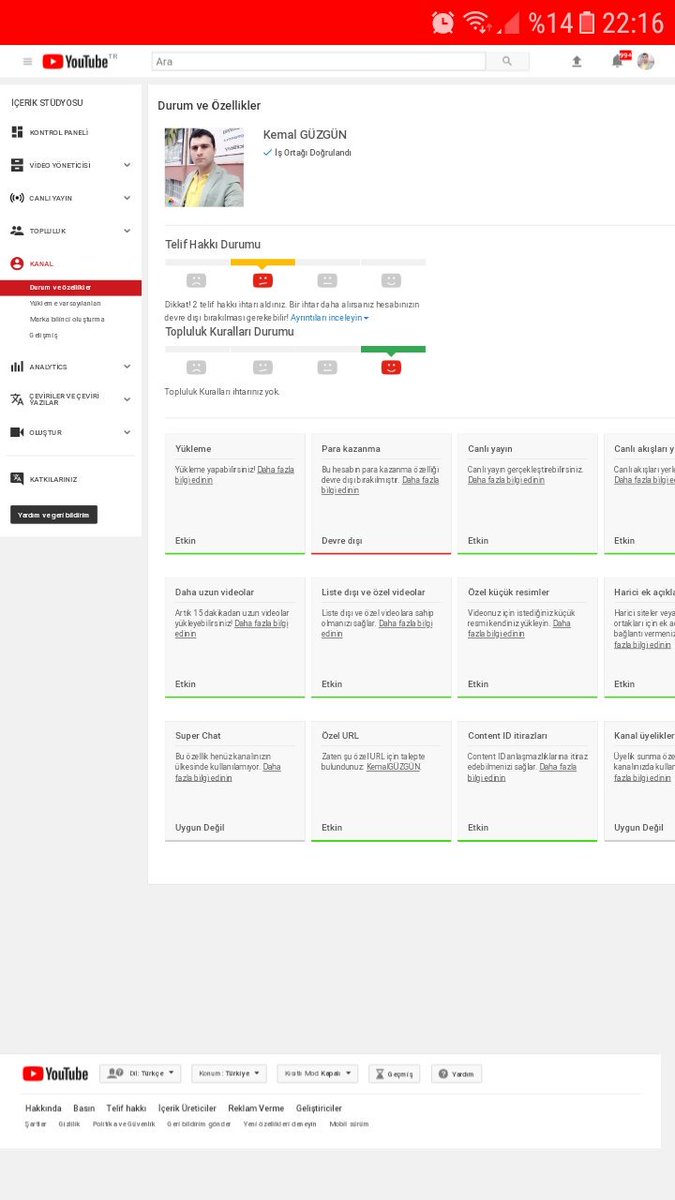
Task: Open the Ayrıntıları inceleyin dropdown
Action: (x=330, y=317)
